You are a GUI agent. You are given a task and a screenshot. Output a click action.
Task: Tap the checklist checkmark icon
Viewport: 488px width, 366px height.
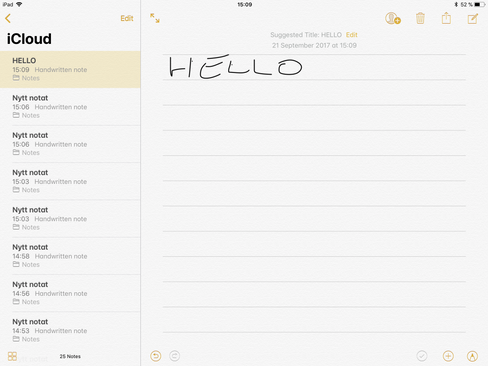(422, 356)
